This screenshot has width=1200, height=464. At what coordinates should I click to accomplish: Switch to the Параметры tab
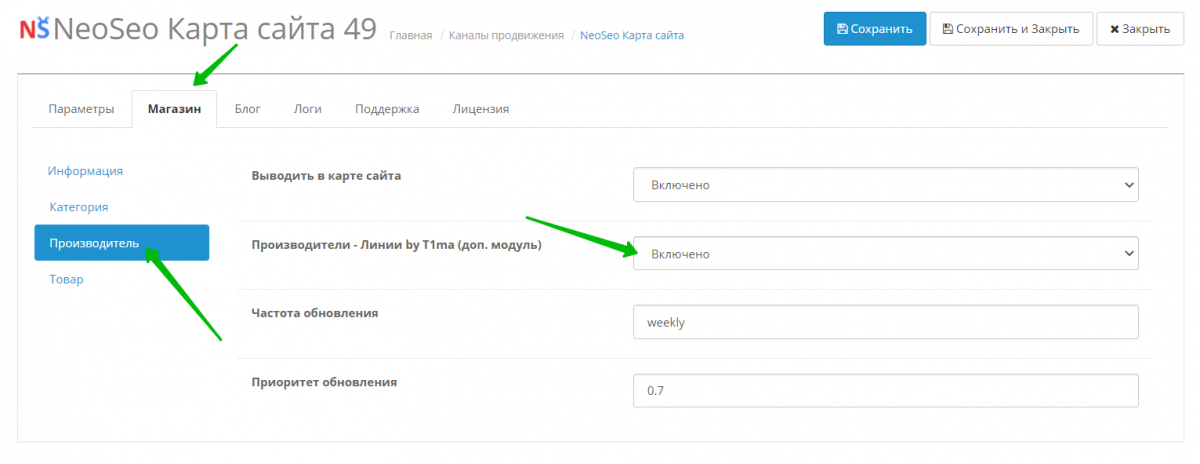[x=82, y=109]
